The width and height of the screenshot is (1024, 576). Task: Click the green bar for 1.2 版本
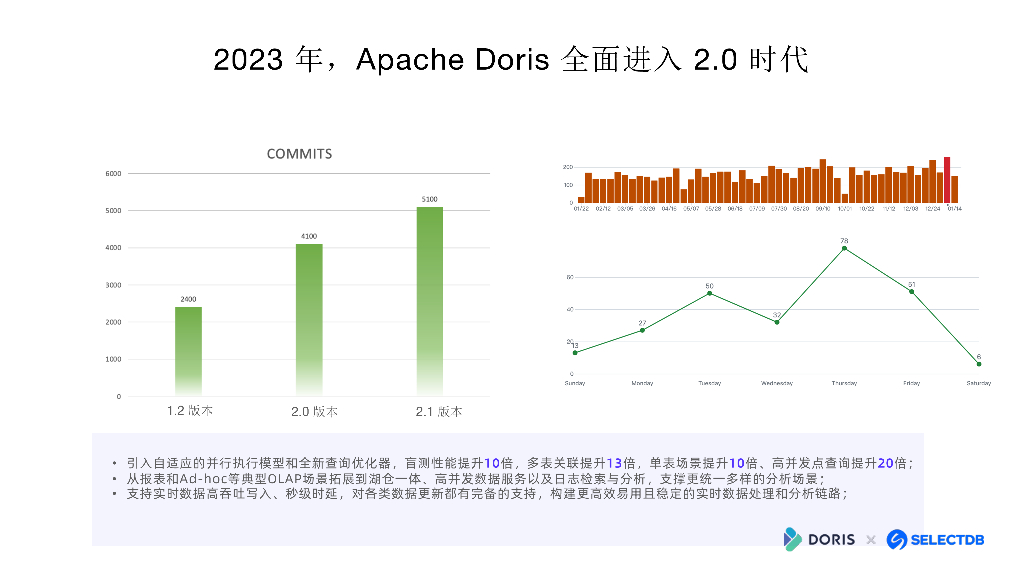[x=188, y=351]
